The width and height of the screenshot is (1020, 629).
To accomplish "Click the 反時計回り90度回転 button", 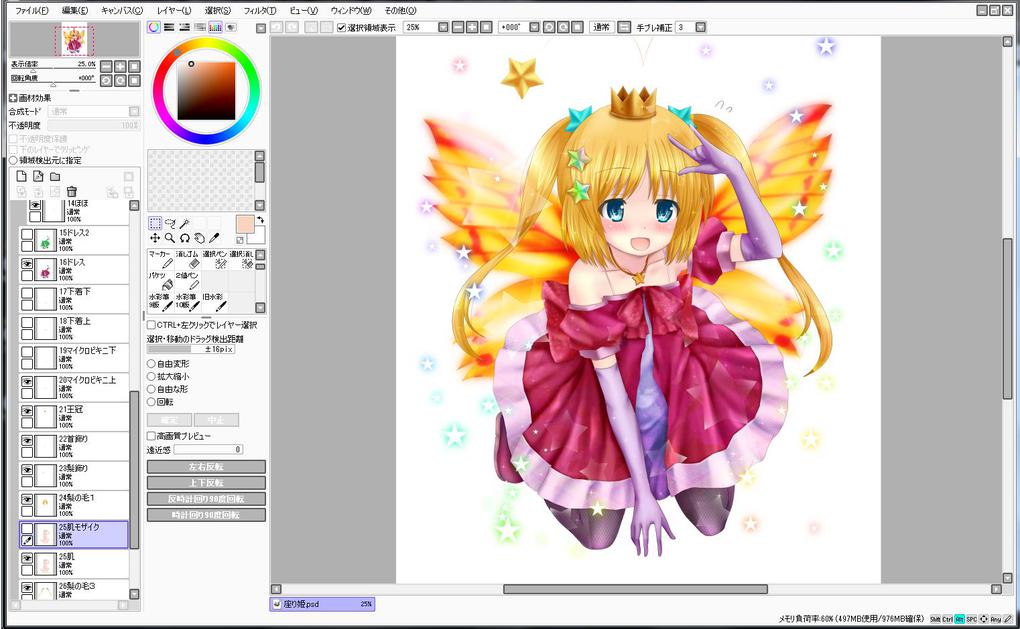I will point(206,499).
